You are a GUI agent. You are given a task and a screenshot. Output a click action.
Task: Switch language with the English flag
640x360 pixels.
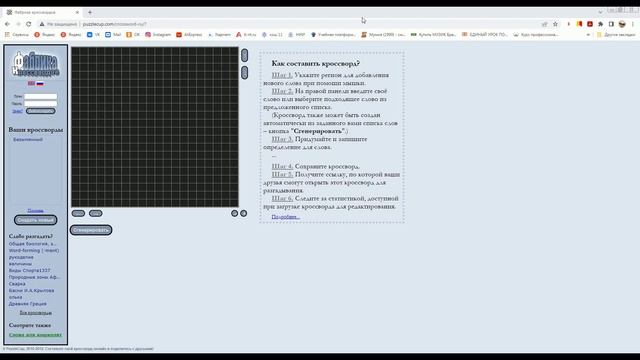click(31, 83)
